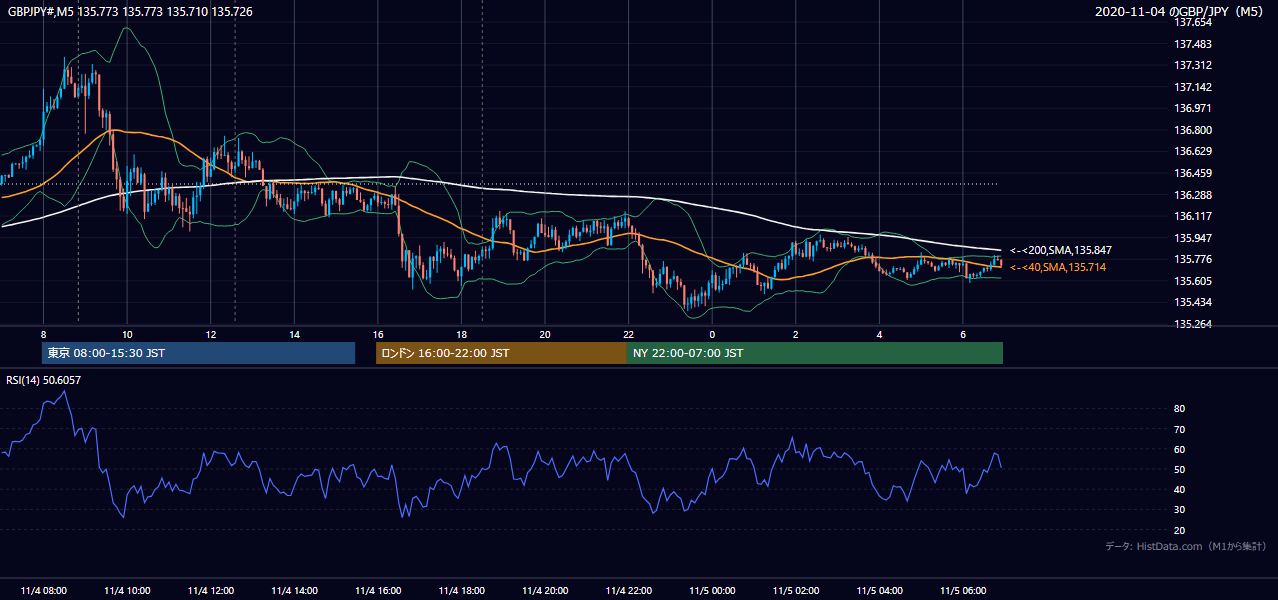This screenshot has height=600, width=1278.
Task: Click price axis label 136.288
Action: click(1192, 195)
